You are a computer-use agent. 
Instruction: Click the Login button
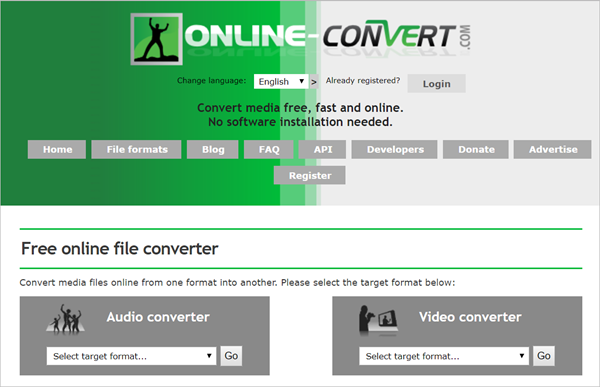pos(437,83)
